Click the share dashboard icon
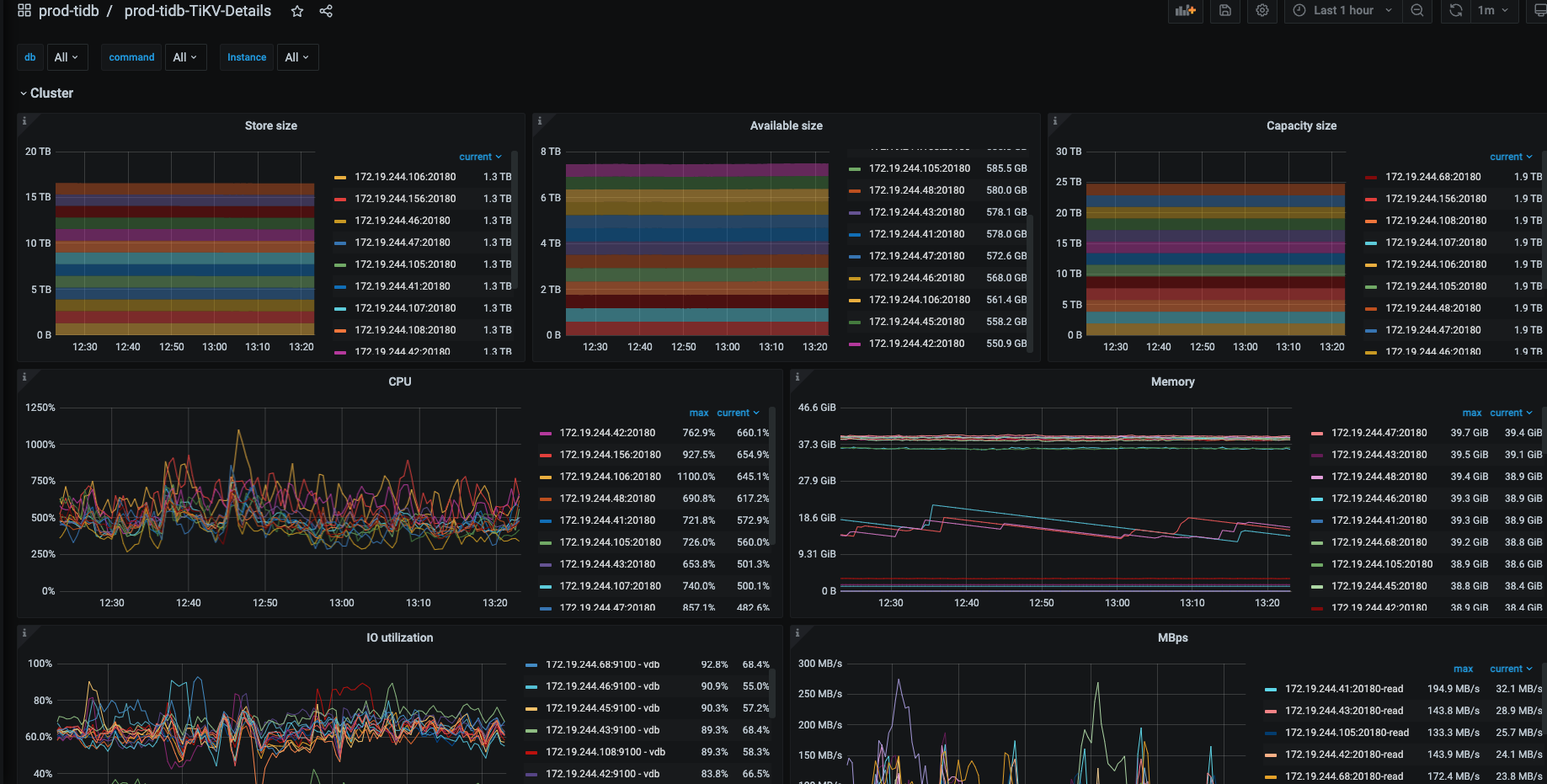This screenshot has width=1547, height=784. point(326,11)
